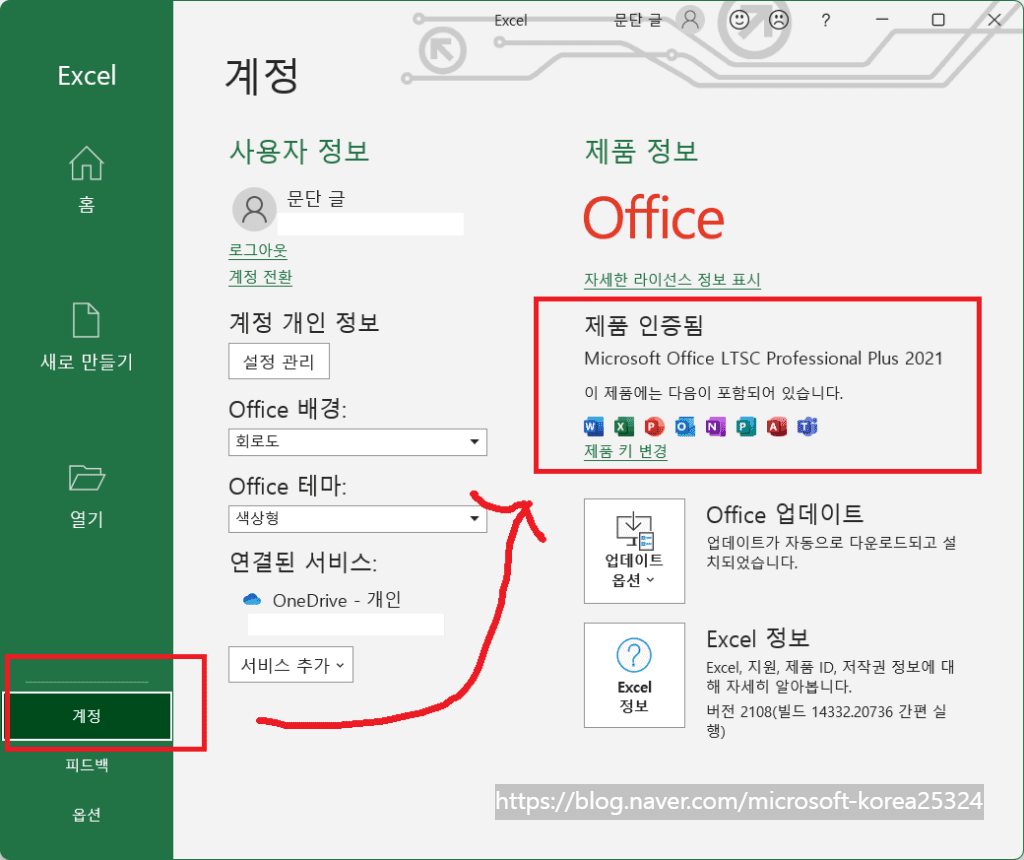Click the smiley feedback icon in title bar
The image size is (1024, 860).
739,19
